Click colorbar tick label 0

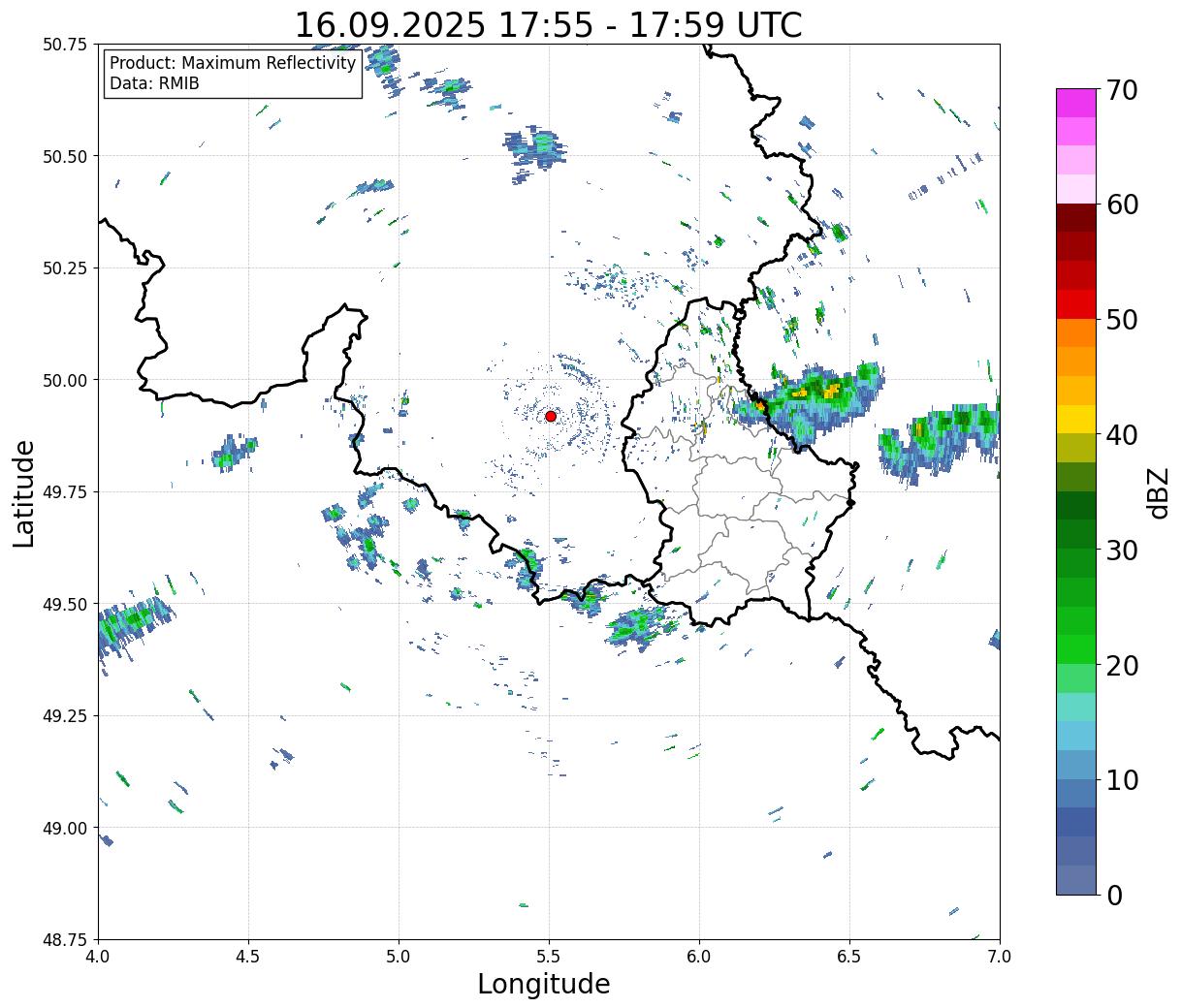tap(1114, 895)
